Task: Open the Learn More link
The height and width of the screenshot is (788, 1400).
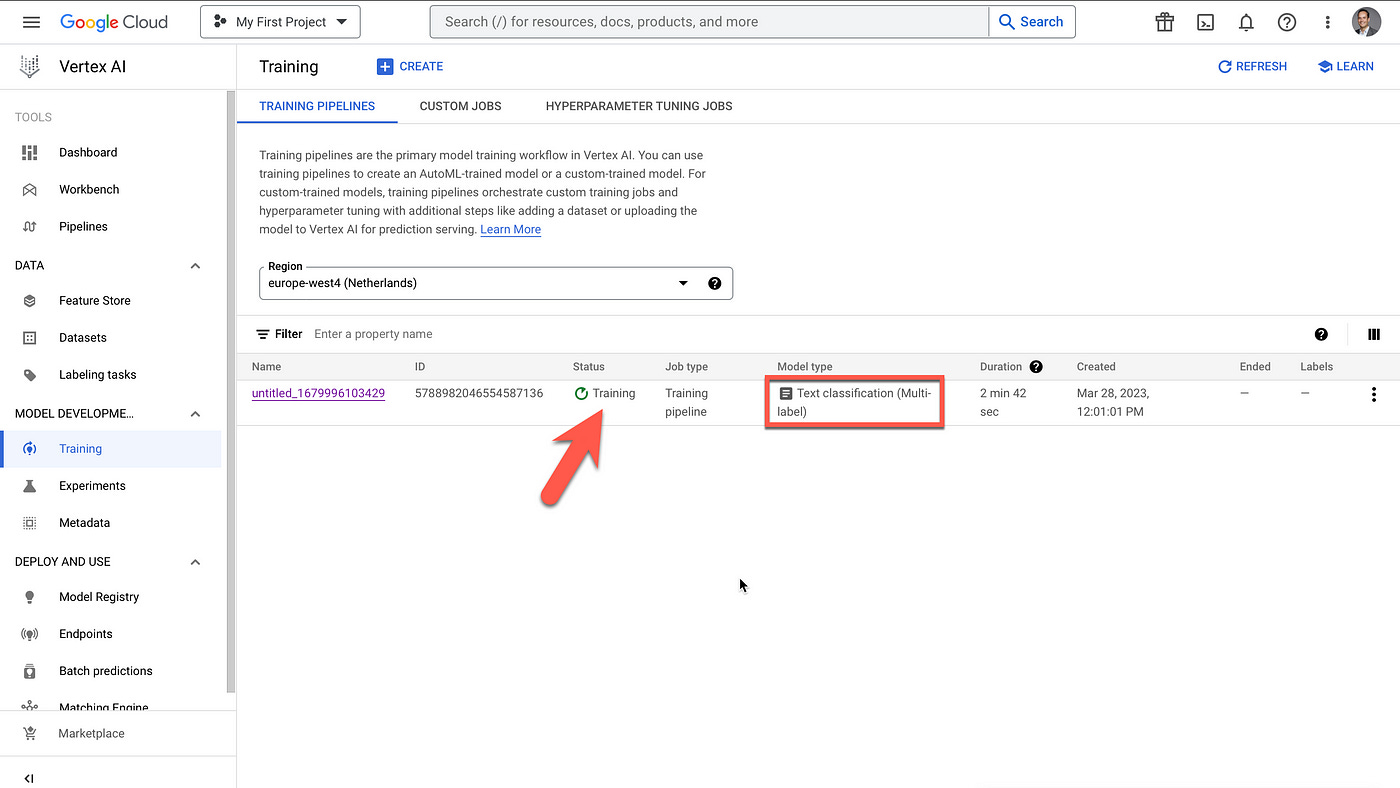Action: coord(510,229)
